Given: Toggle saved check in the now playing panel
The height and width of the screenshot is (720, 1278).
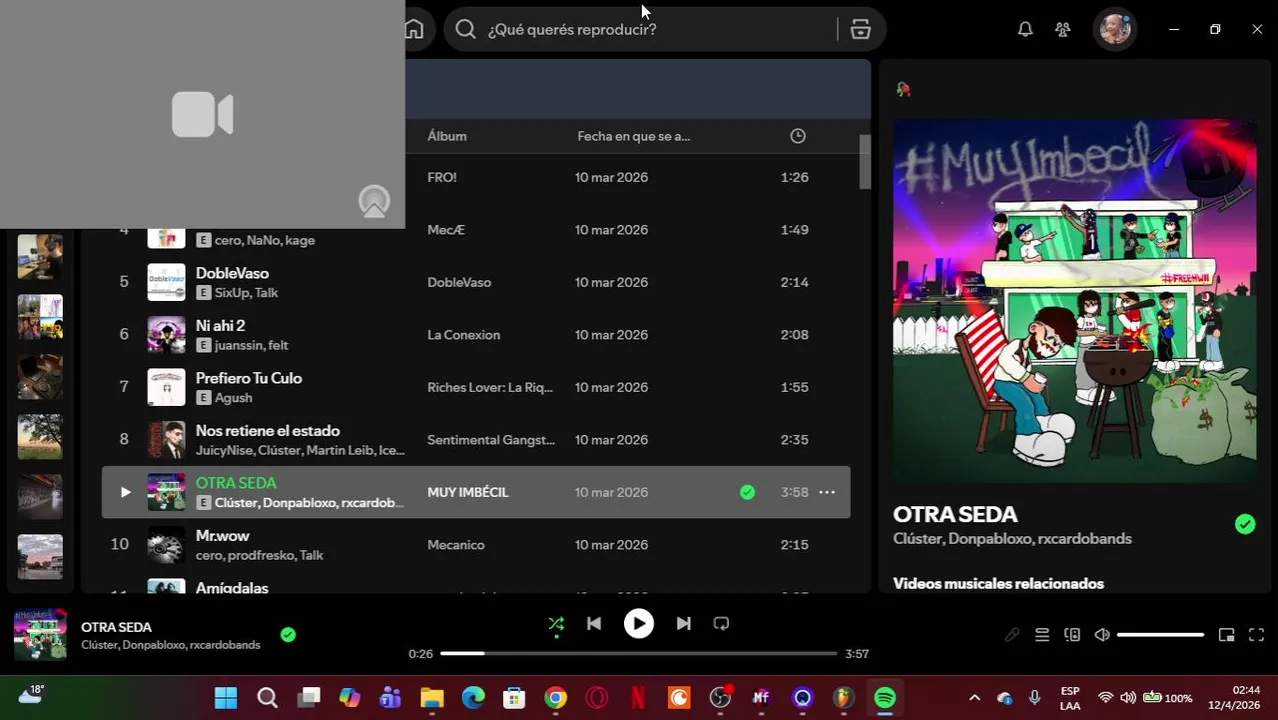Looking at the screenshot, I should (1245, 524).
